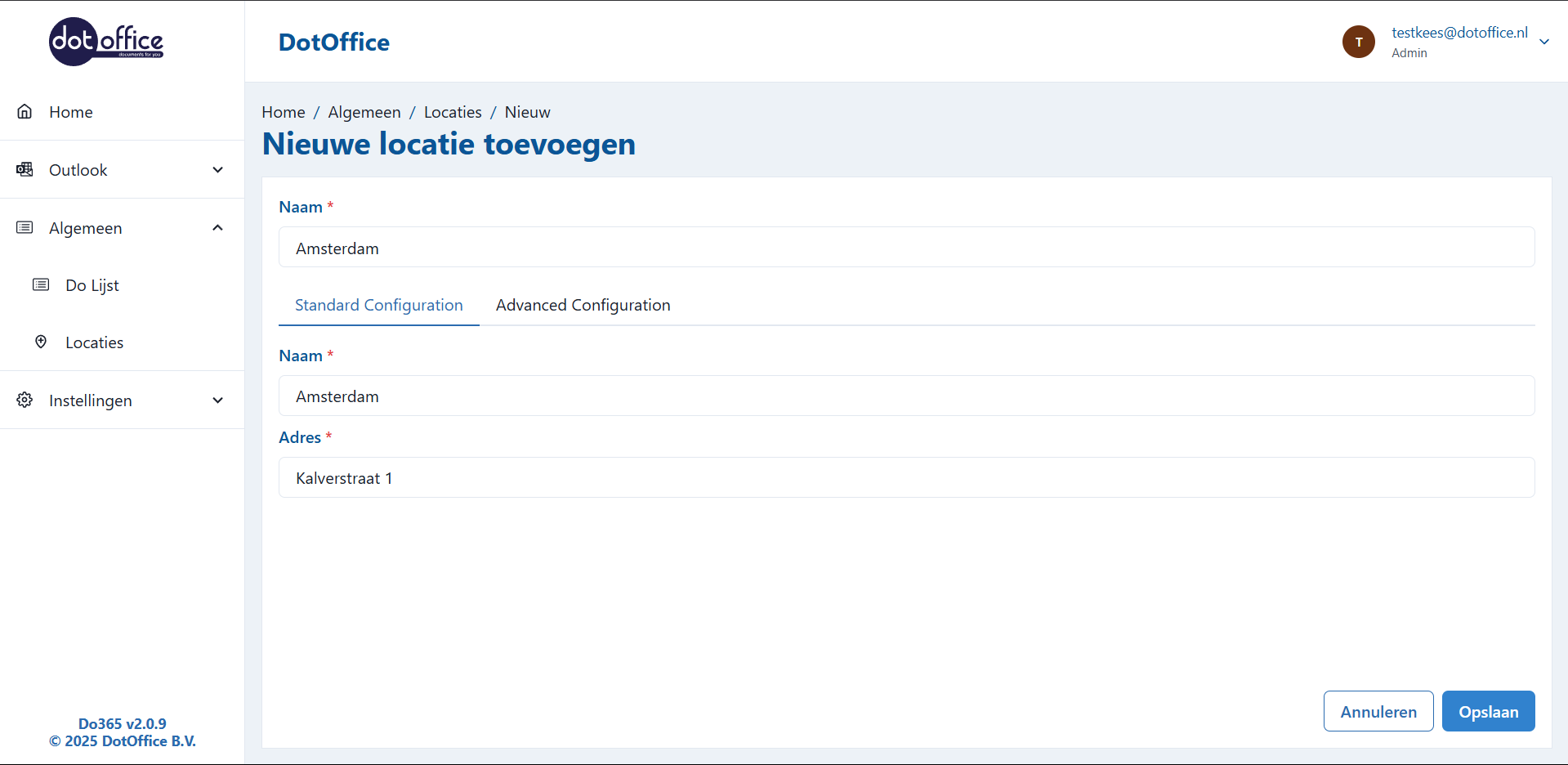Open Algemeen breadcrumb link
Screen dimensions: 1568x765
(364, 112)
